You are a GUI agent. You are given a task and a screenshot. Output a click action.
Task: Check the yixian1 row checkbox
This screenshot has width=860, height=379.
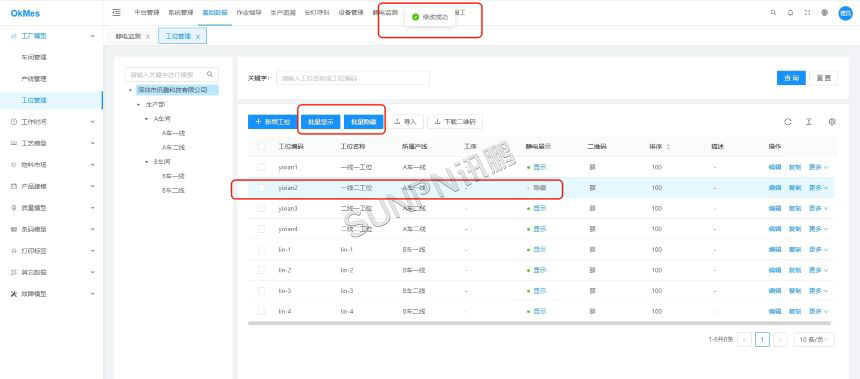(261, 166)
